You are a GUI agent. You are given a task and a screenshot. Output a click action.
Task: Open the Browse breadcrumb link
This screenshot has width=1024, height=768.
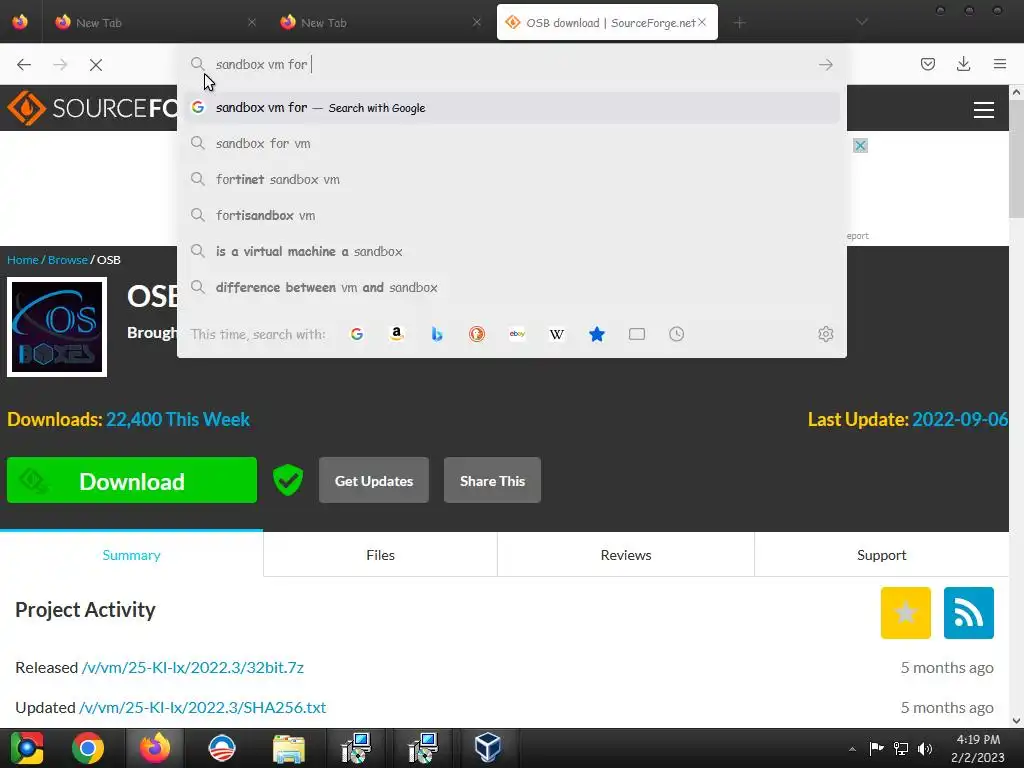68,260
